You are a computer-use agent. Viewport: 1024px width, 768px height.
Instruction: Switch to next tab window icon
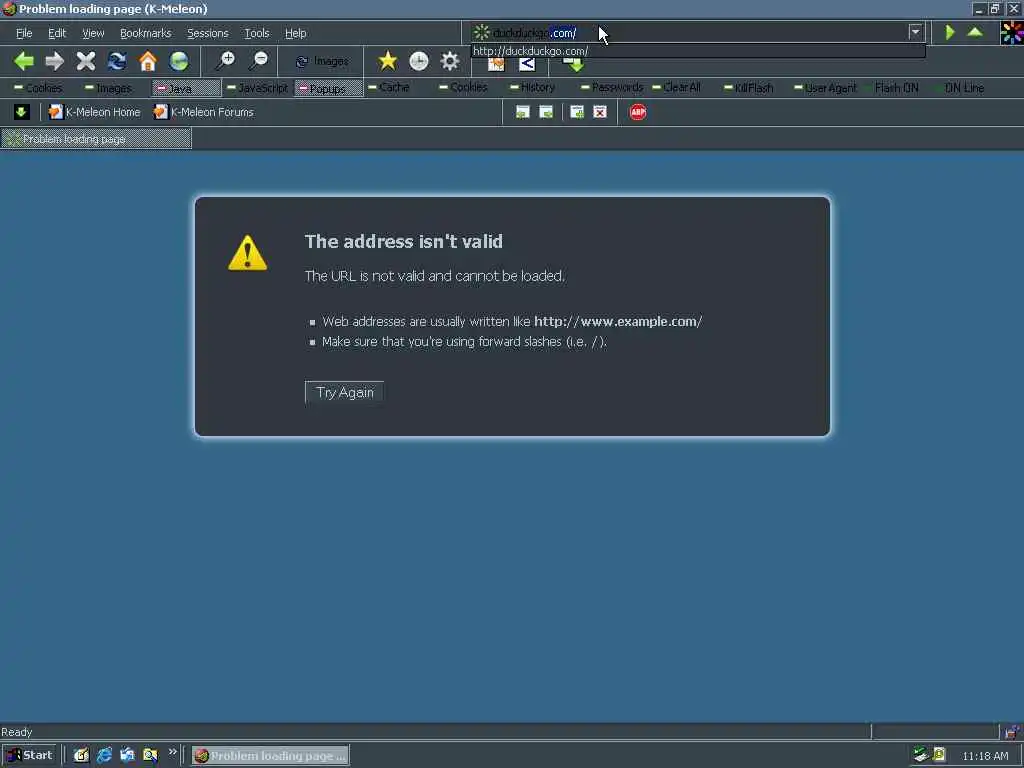point(546,112)
